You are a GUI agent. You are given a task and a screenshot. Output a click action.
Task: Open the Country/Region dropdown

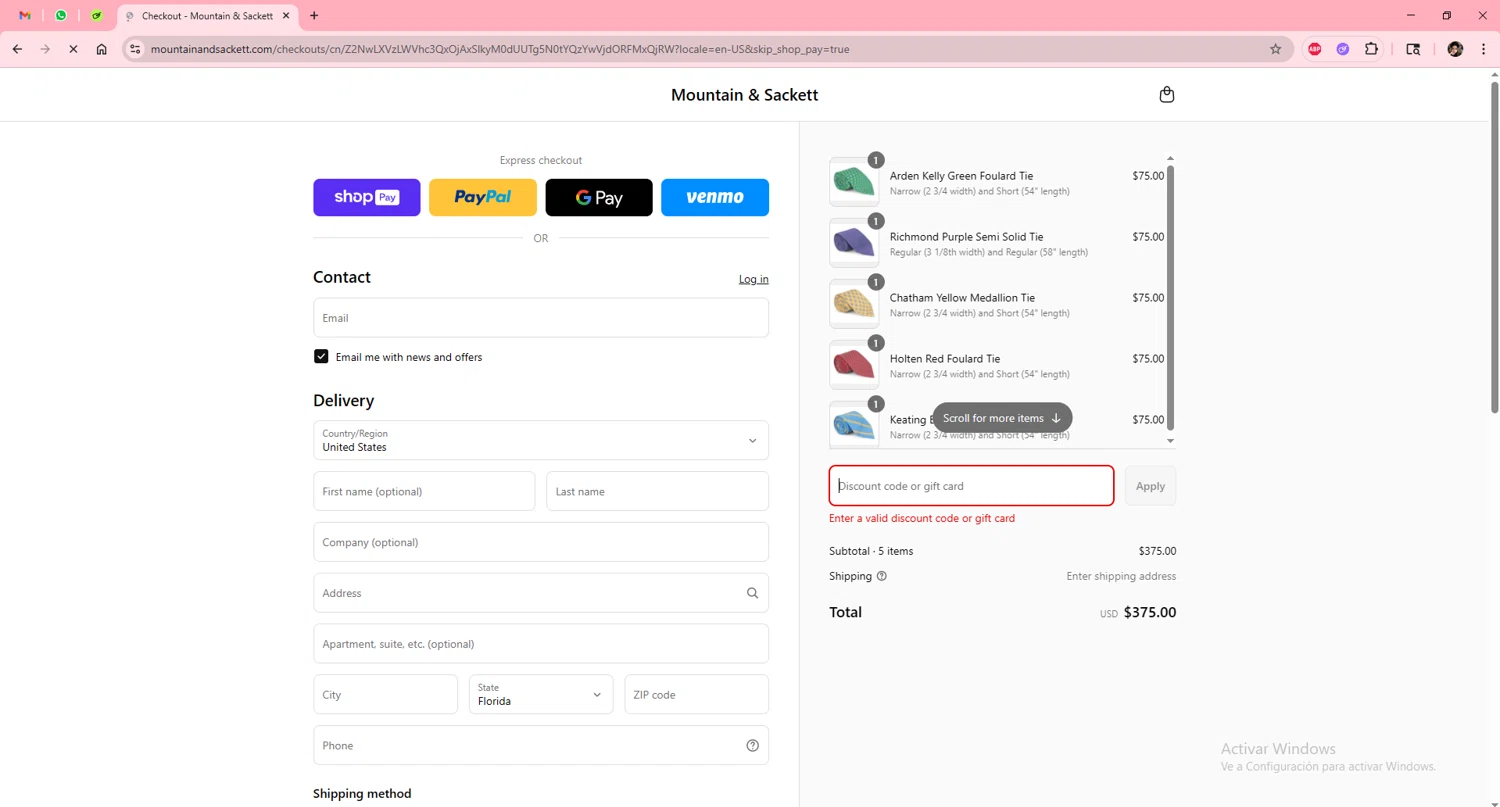(x=541, y=440)
